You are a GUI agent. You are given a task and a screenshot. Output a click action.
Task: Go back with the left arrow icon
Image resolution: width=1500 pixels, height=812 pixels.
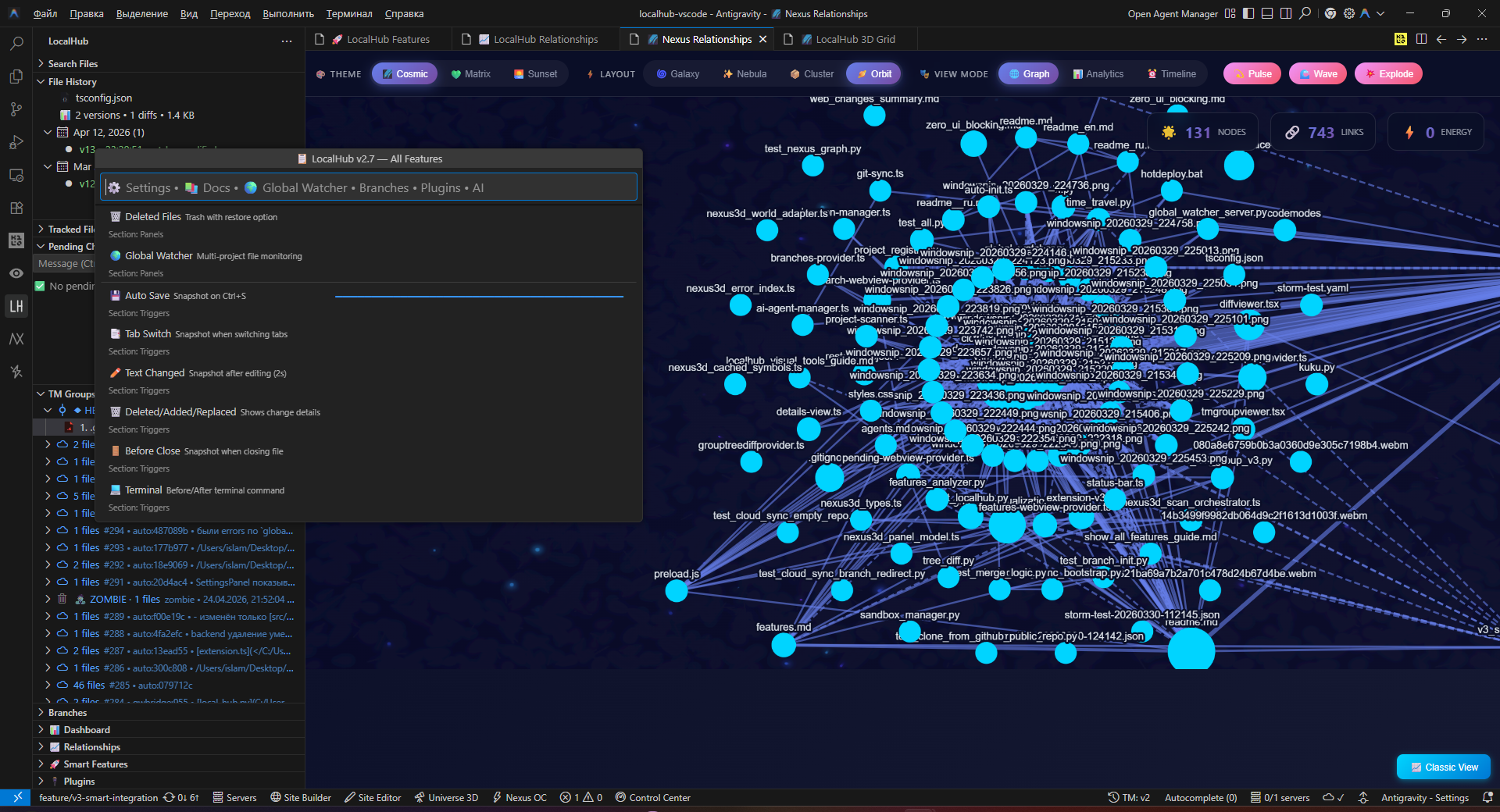(1441, 39)
